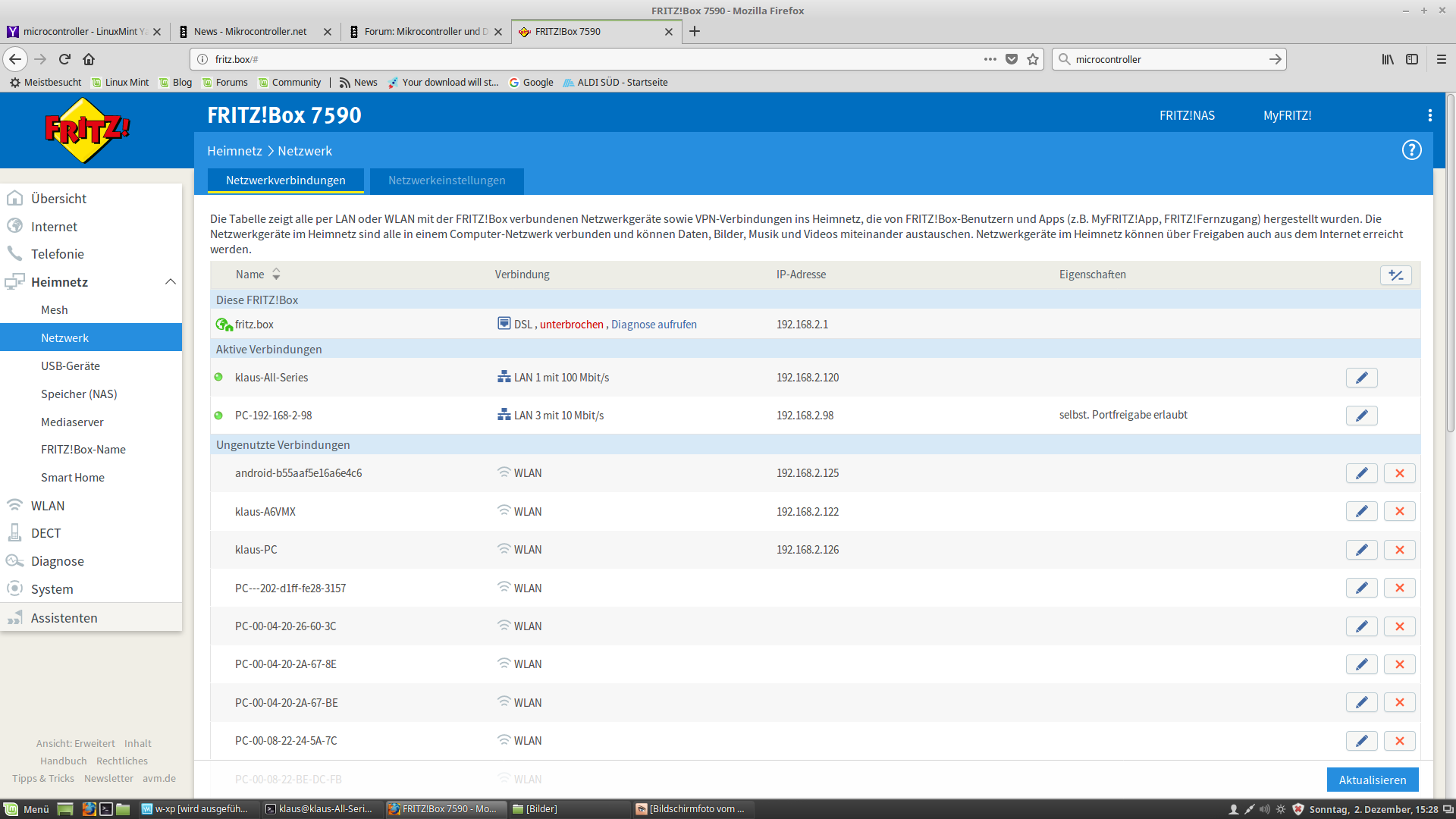
Task: Focus the microcontroller search box
Action: 1169,59
